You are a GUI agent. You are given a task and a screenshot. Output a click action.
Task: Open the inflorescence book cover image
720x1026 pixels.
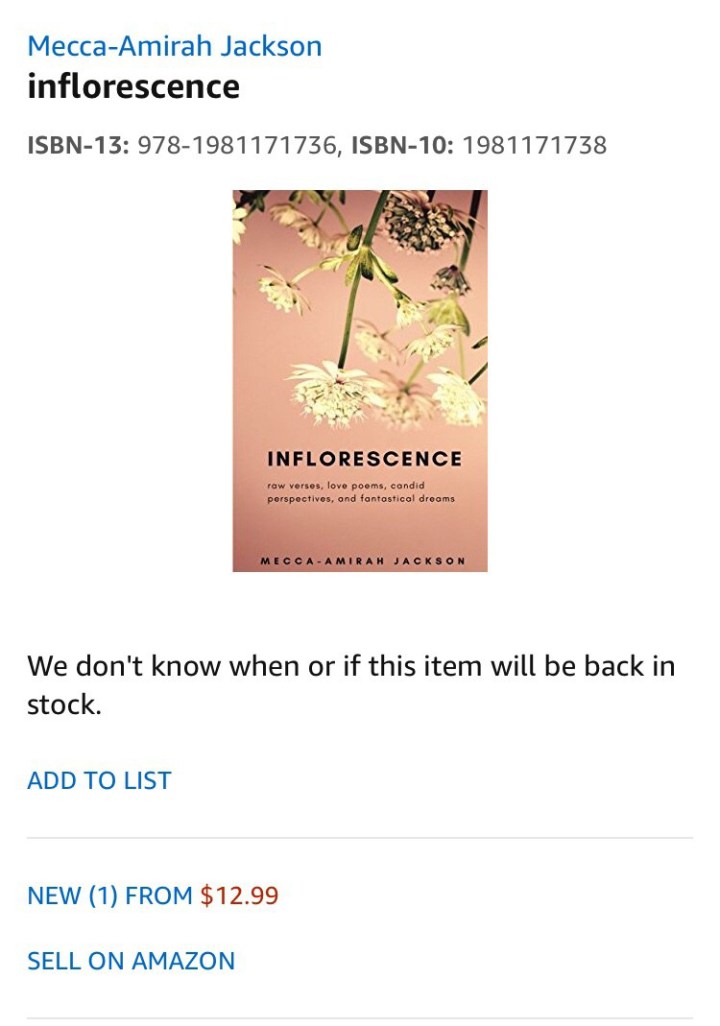(x=360, y=381)
